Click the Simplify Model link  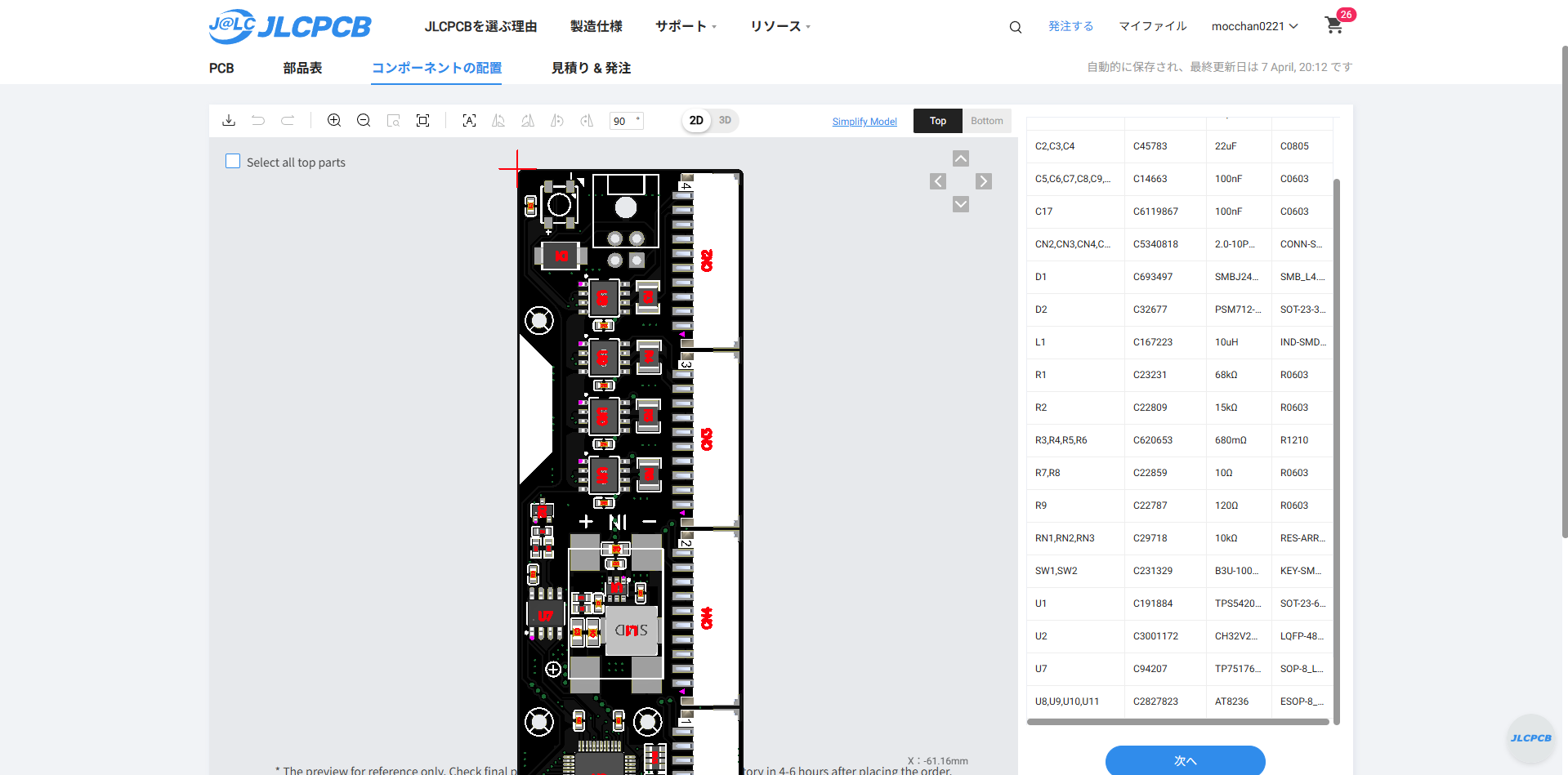[864, 122]
